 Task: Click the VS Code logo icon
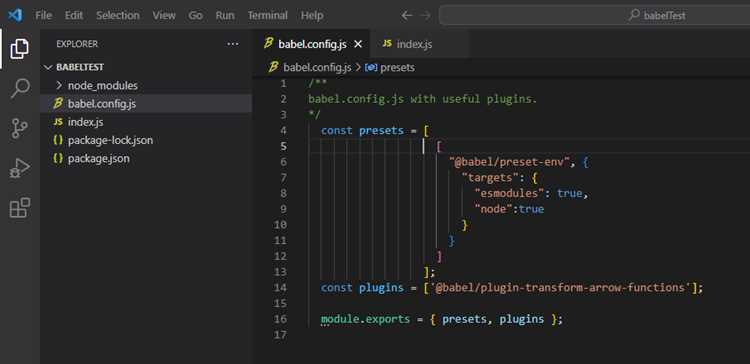tap(15, 15)
